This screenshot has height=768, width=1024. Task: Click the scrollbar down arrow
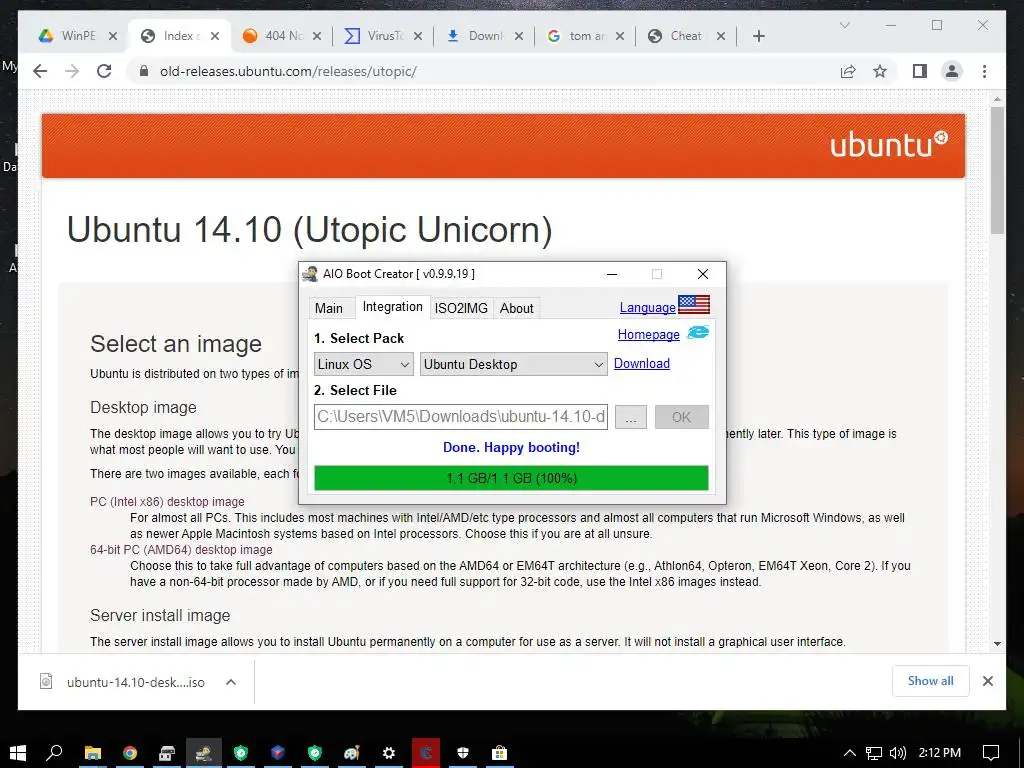click(997, 644)
